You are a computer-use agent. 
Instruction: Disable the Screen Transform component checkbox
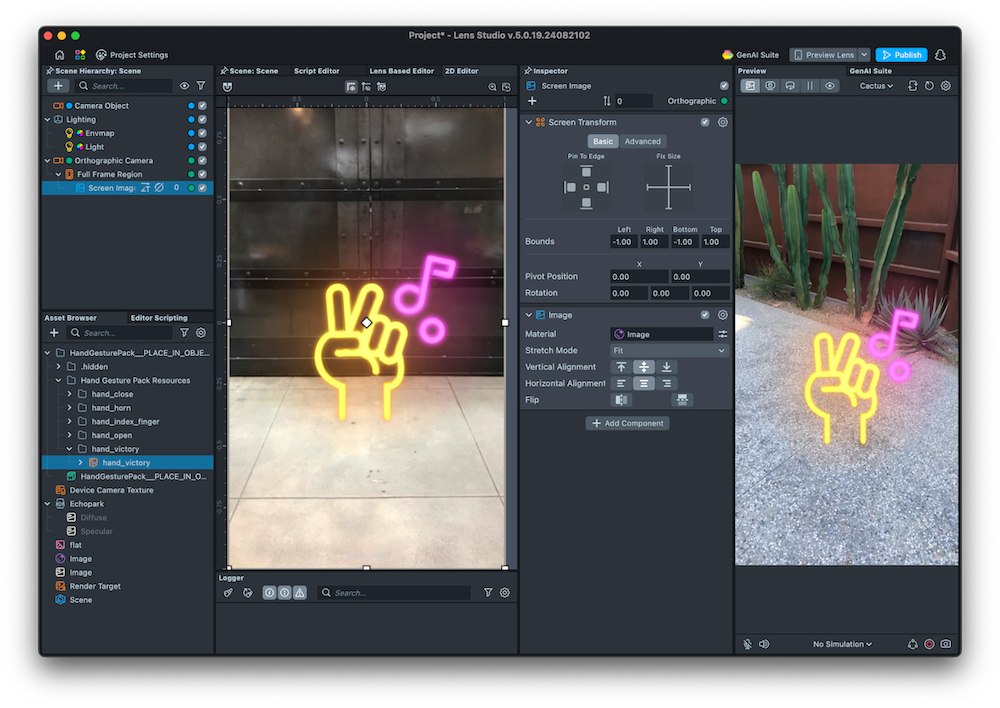705,122
